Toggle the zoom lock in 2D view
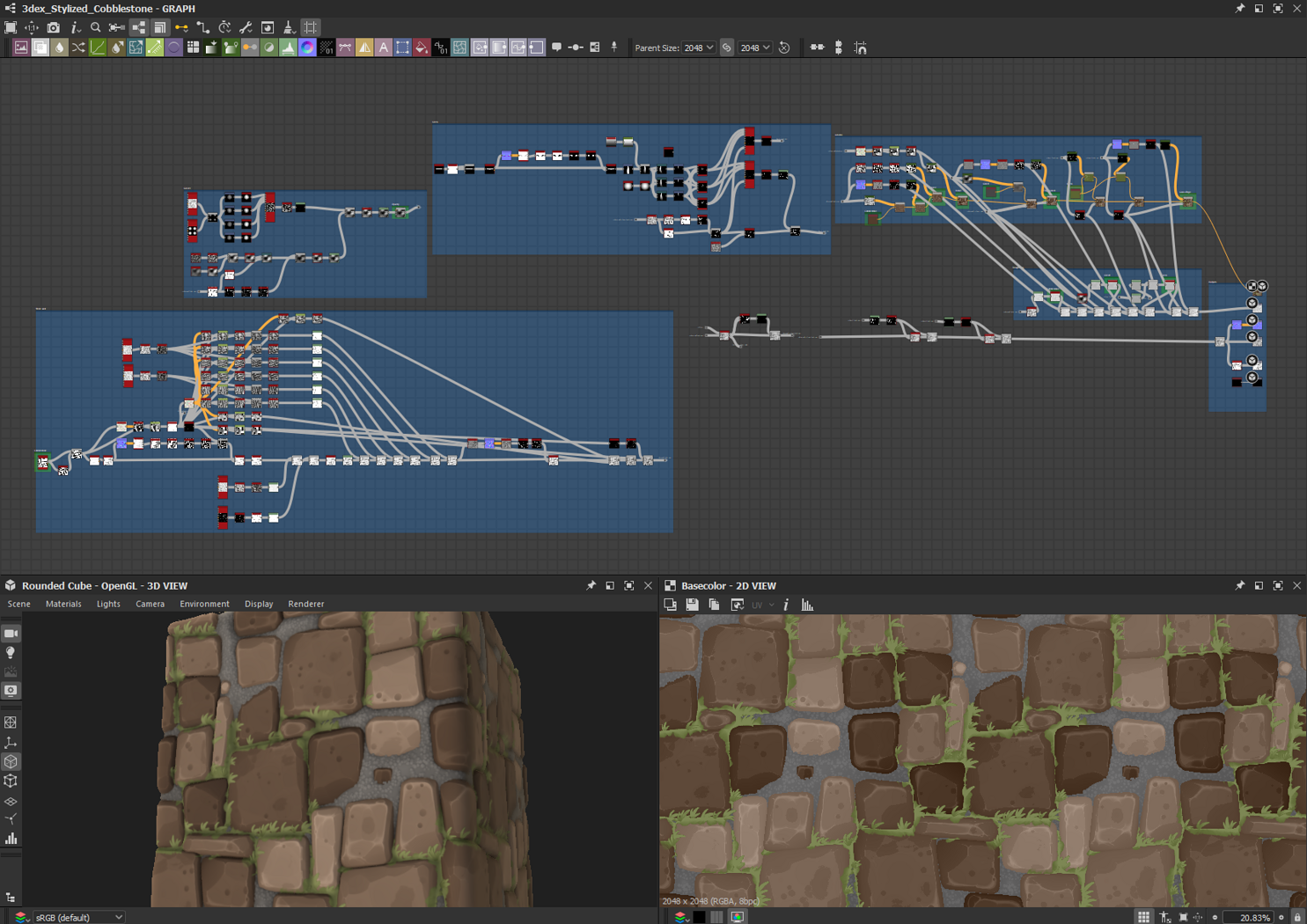1307x924 pixels. (1297, 917)
